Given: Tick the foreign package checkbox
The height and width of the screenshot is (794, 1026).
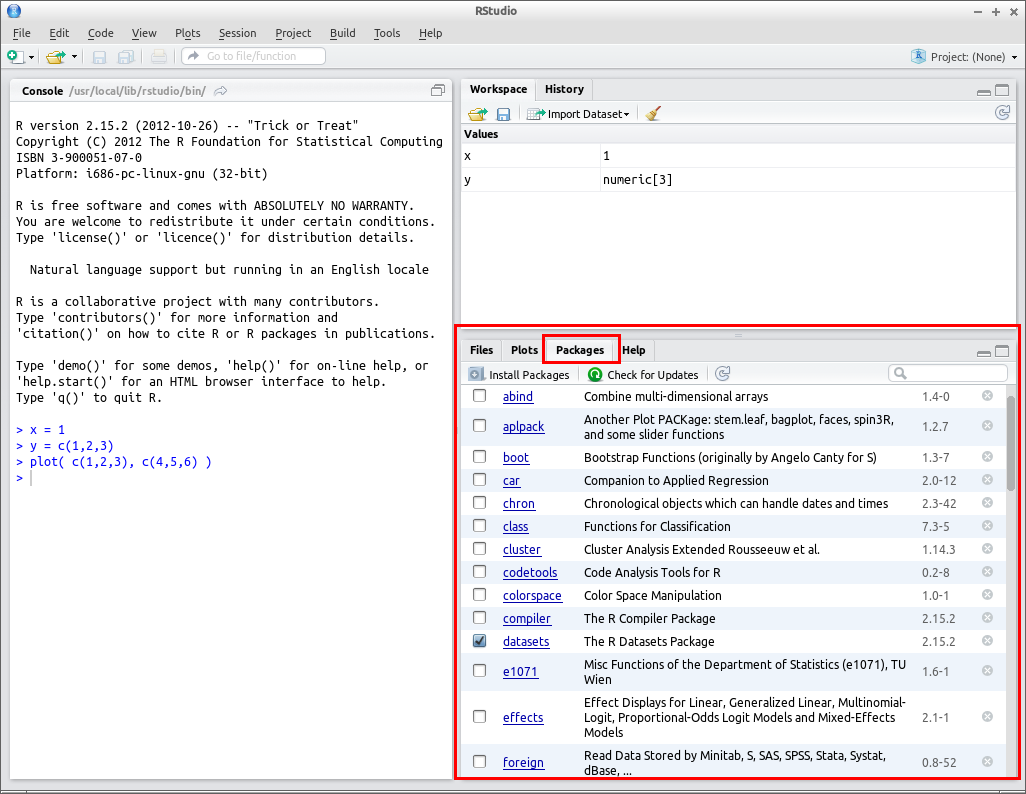Looking at the screenshot, I should [x=480, y=761].
